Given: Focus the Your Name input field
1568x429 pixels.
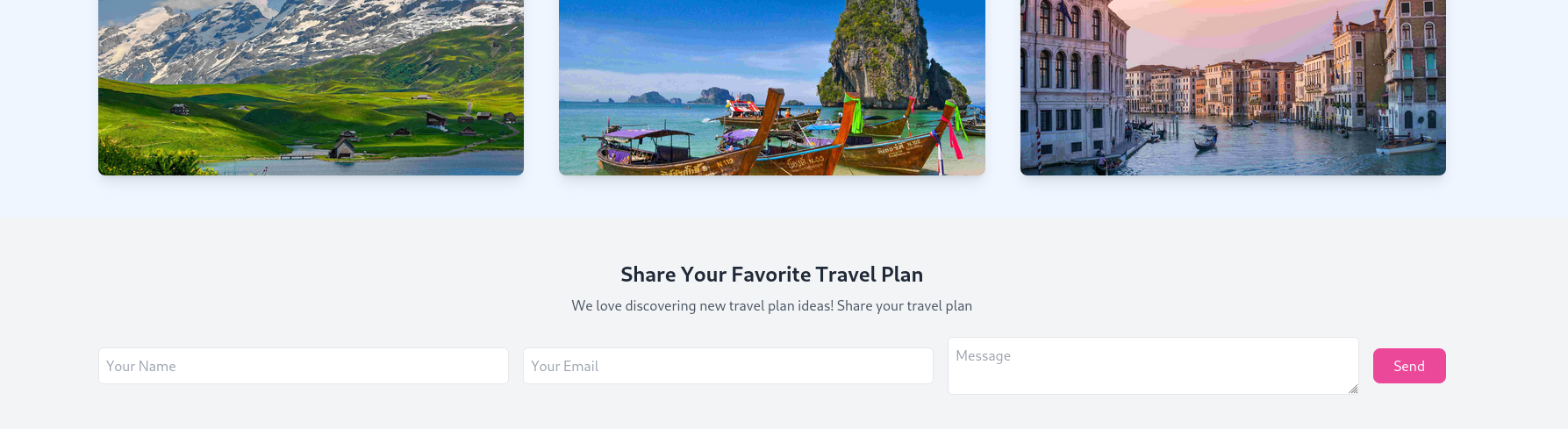Looking at the screenshot, I should tap(304, 366).
